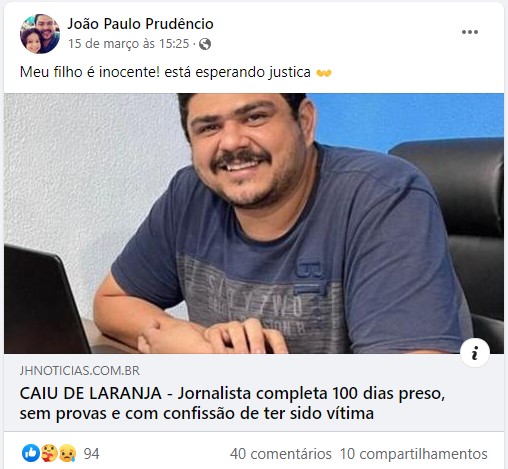Viewport: 508px width, 469px height.
Task: Click the public globe privacy icon
Action: [205, 44]
